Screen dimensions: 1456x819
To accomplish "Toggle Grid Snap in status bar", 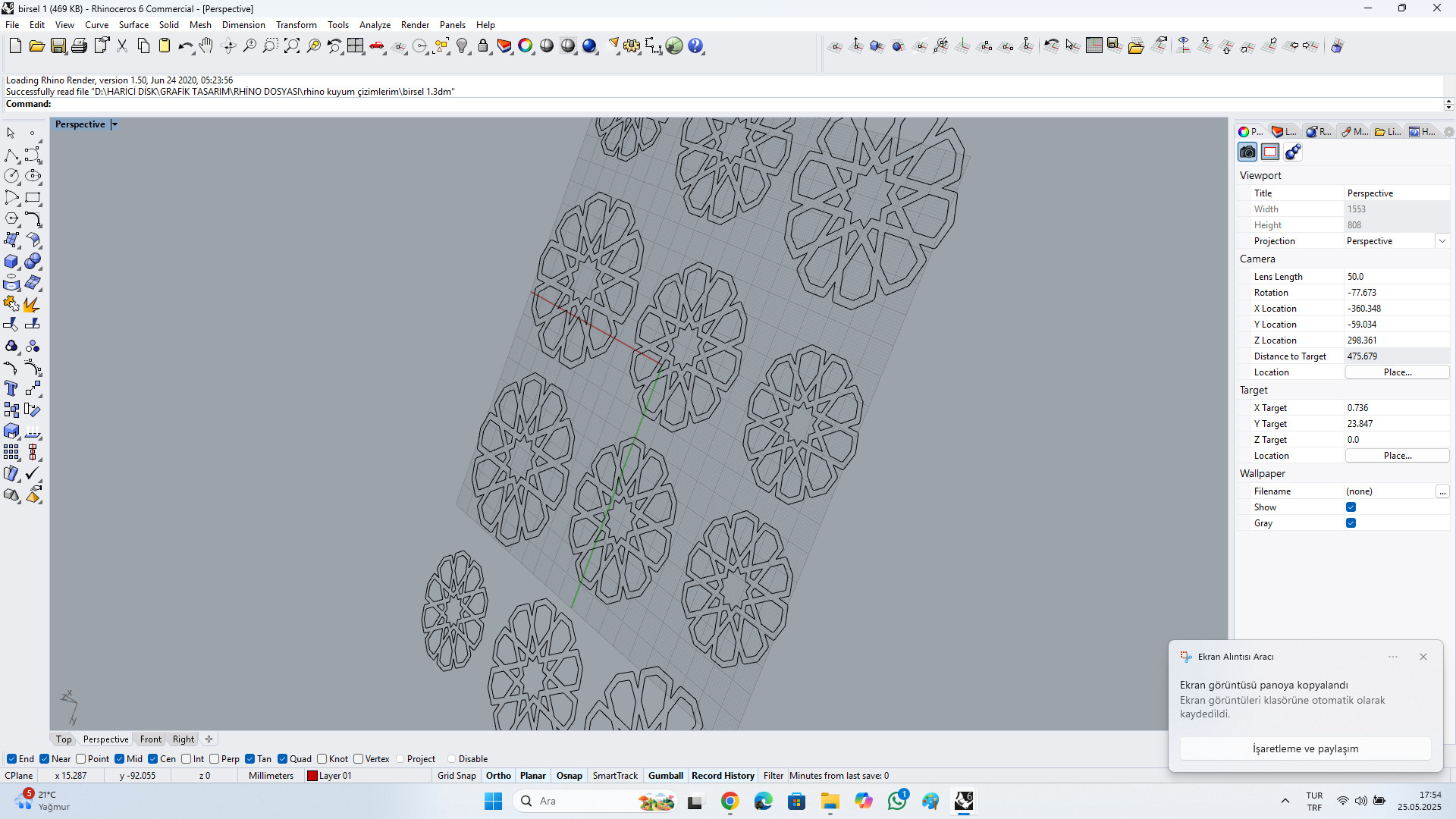I will [457, 776].
